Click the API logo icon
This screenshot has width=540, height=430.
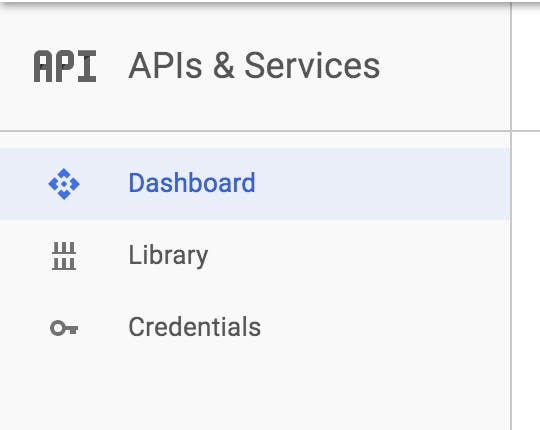point(65,66)
